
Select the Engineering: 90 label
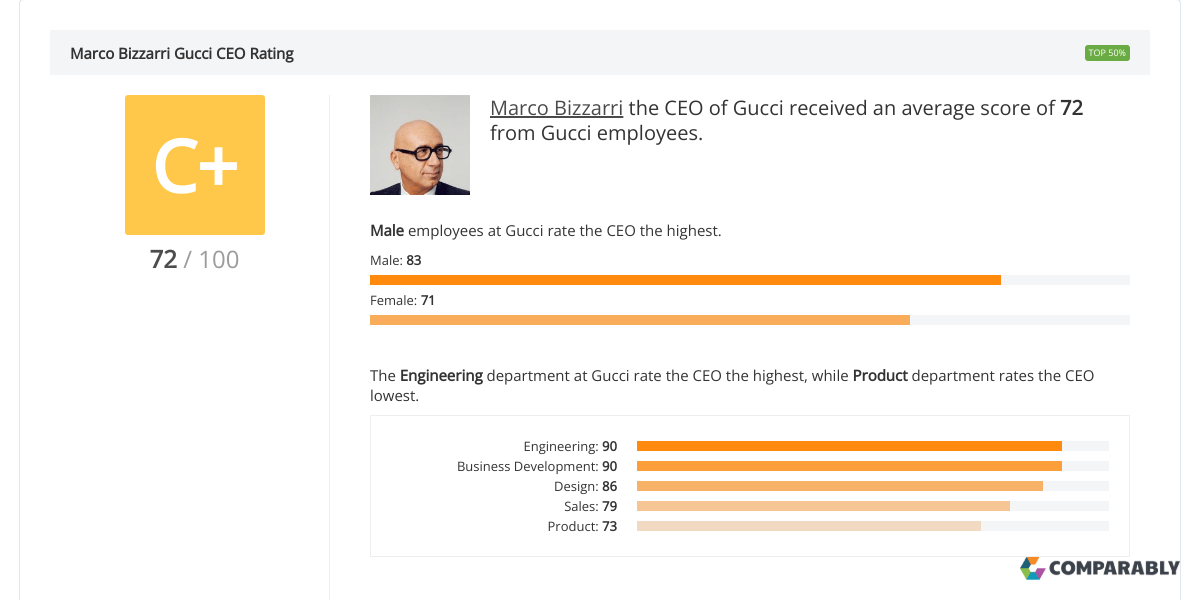click(x=570, y=446)
